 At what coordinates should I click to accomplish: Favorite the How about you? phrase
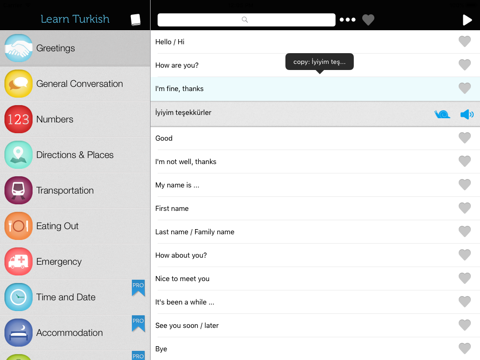pyautogui.click(x=465, y=255)
